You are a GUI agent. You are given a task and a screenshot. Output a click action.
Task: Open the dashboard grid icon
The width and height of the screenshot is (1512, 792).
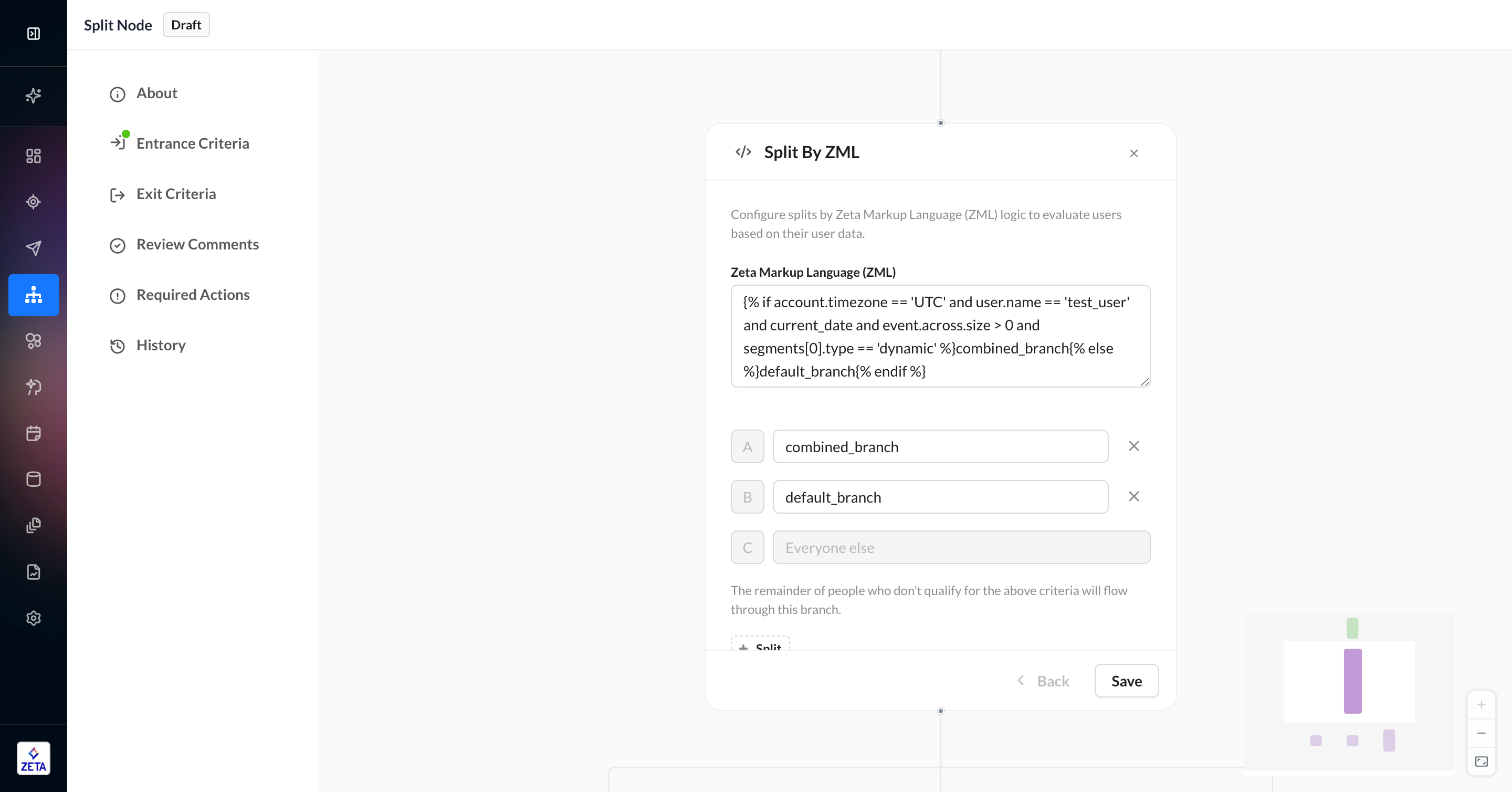(34, 155)
